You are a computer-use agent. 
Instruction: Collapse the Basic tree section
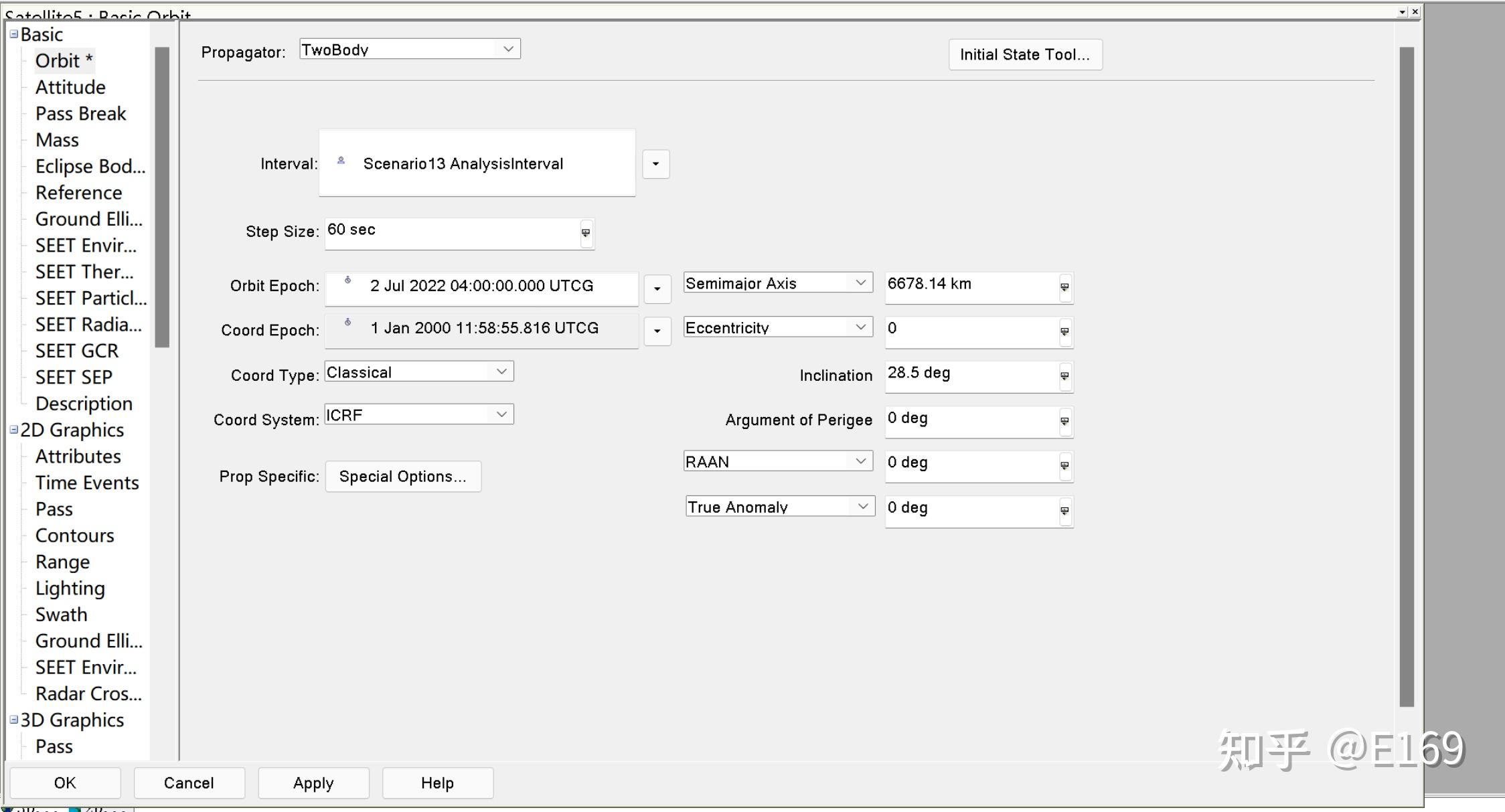pos(13,34)
